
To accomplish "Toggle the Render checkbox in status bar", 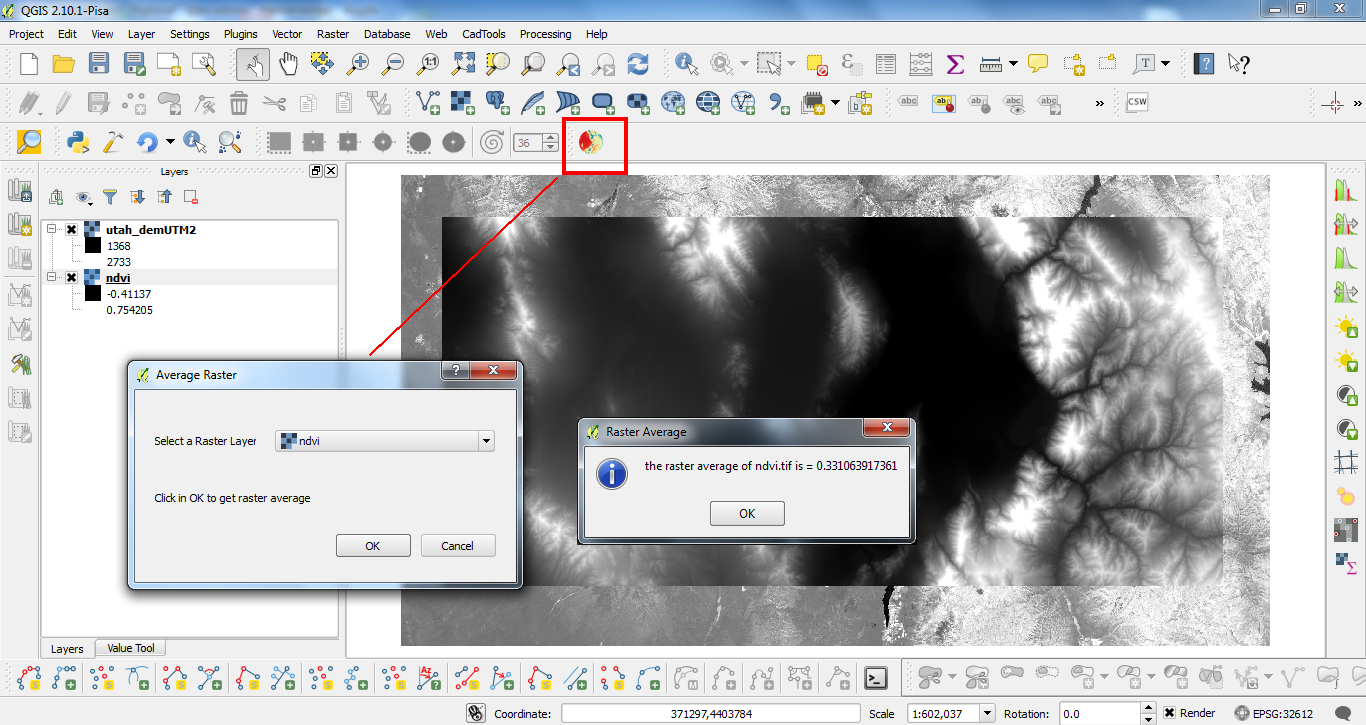I will tap(1170, 714).
